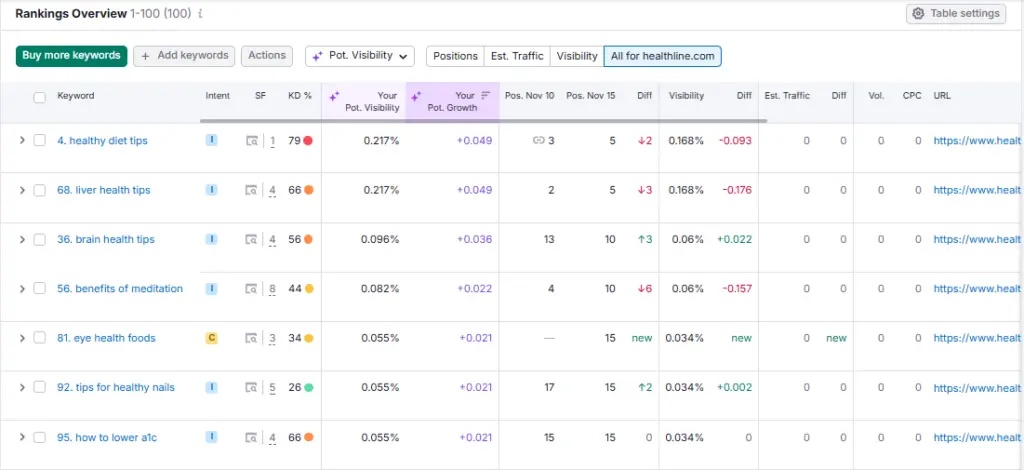Open SERP features icon for how to lower a1c

[x=253, y=437]
